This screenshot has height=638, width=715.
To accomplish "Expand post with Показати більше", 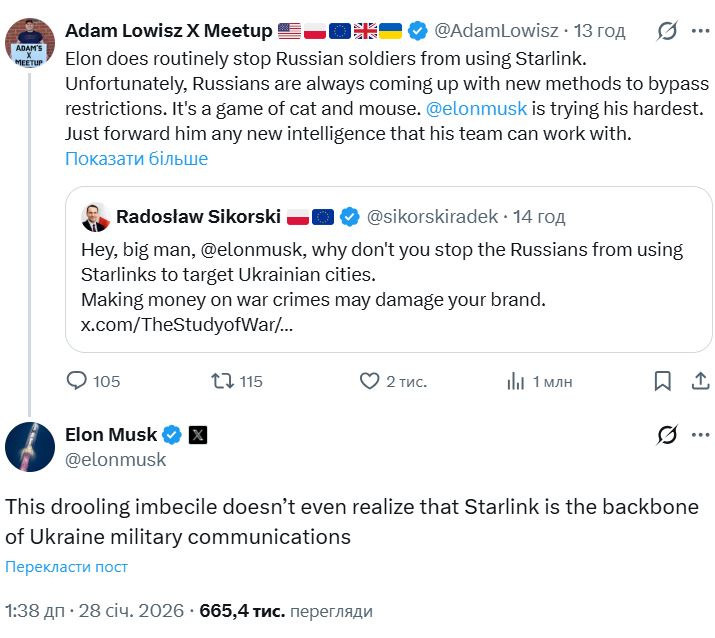I will point(136,158).
